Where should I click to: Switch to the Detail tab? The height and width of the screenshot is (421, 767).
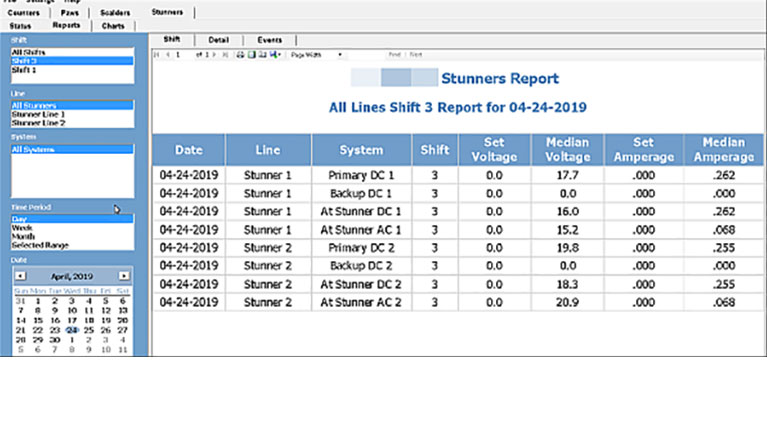coord(218,40)
